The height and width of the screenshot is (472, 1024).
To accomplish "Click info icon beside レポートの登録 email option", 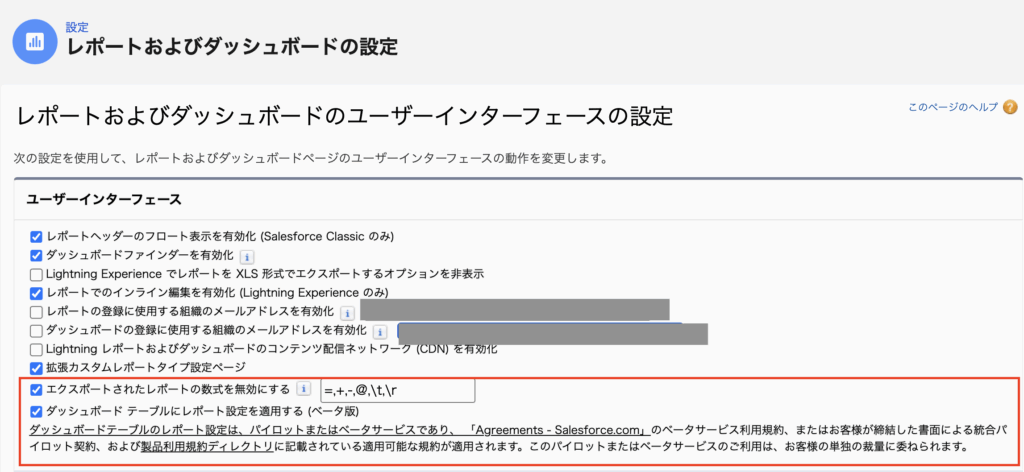I will (348, 312).
